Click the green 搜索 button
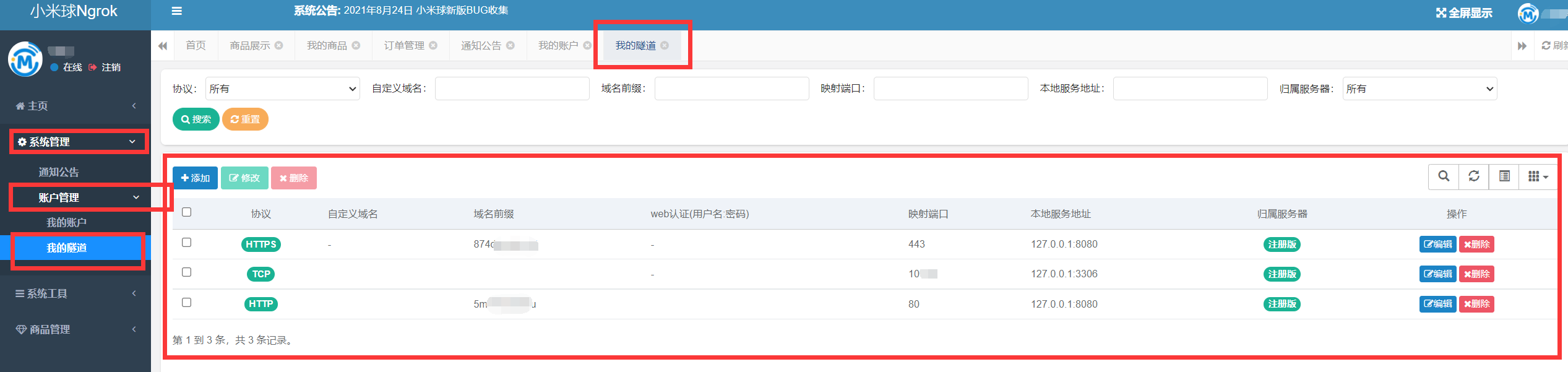The height and width of the screenshot is (372, 1568). pyautogui.click(x=196, y=119)
